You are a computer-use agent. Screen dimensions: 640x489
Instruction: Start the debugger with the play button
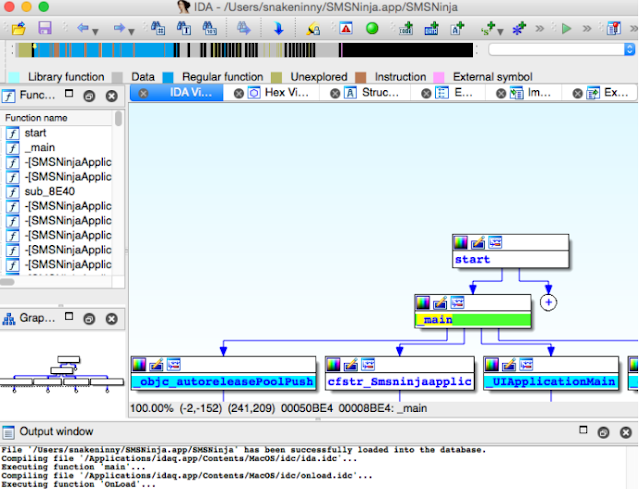(567, 28)
